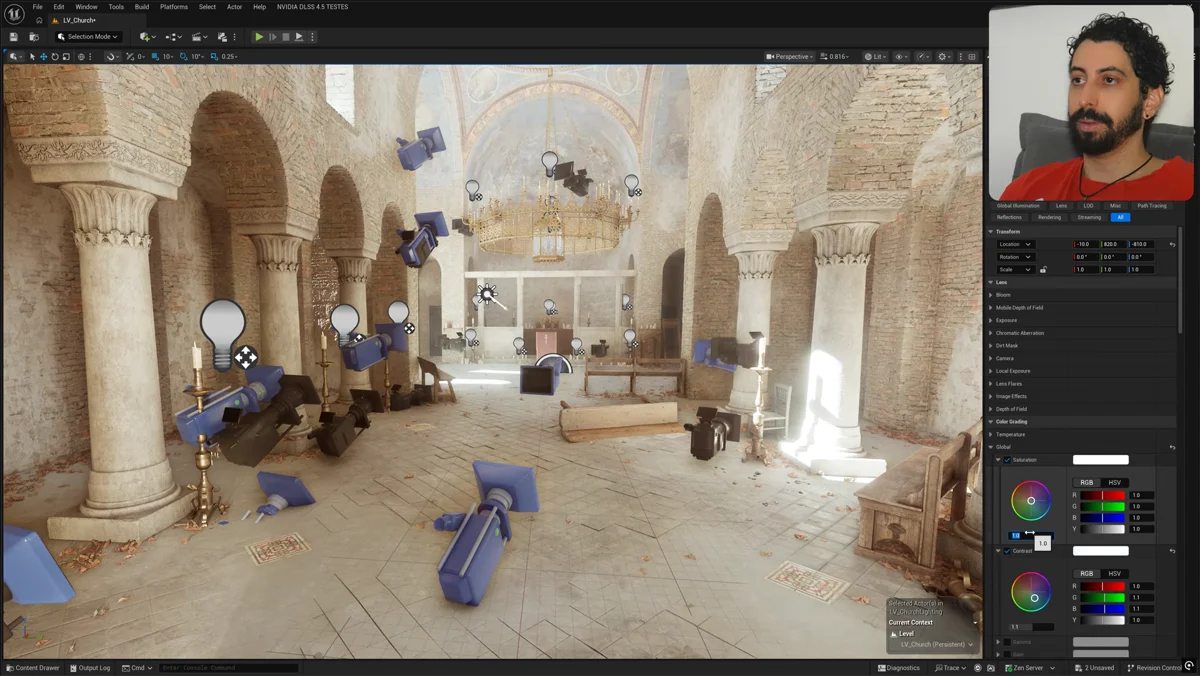Screen dimensions: 1200x676
Task: Filter details by Streaming
Action: 1089,217
